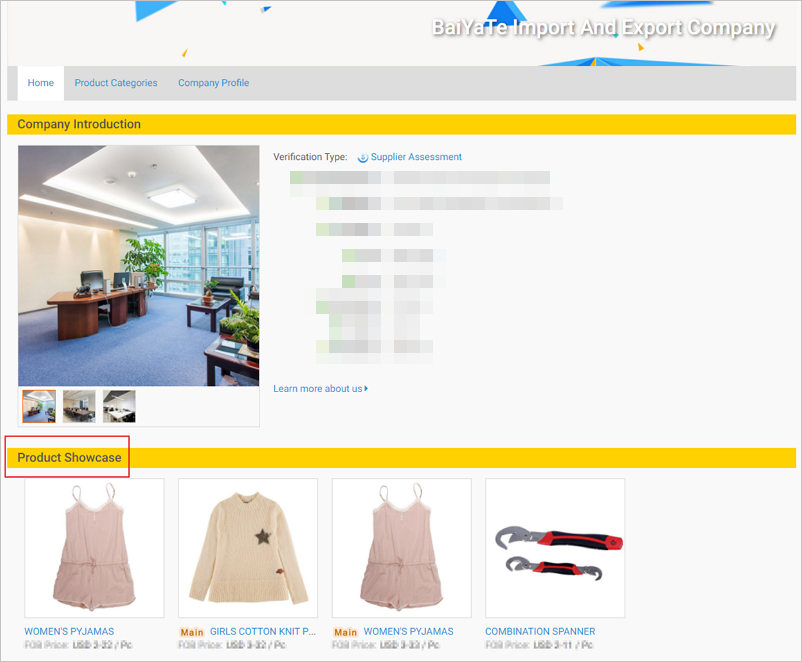The width and height of the screenshot is (802, 662).
Task: Follow the Learn more about us link
Action: pyautogui.click(x=317, y=389)
